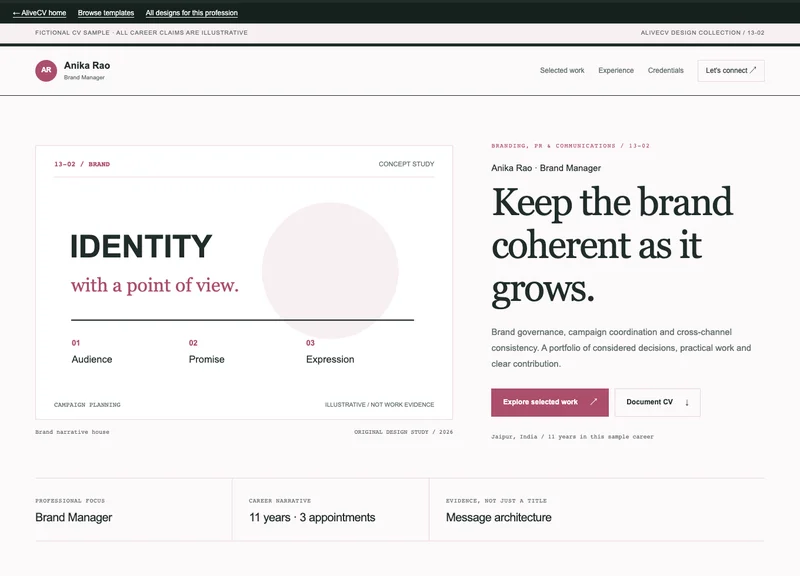
Task: Click "BRANDING, PR & COMMUNICATIONS / 13-02" tag
Action: point(570,146)
